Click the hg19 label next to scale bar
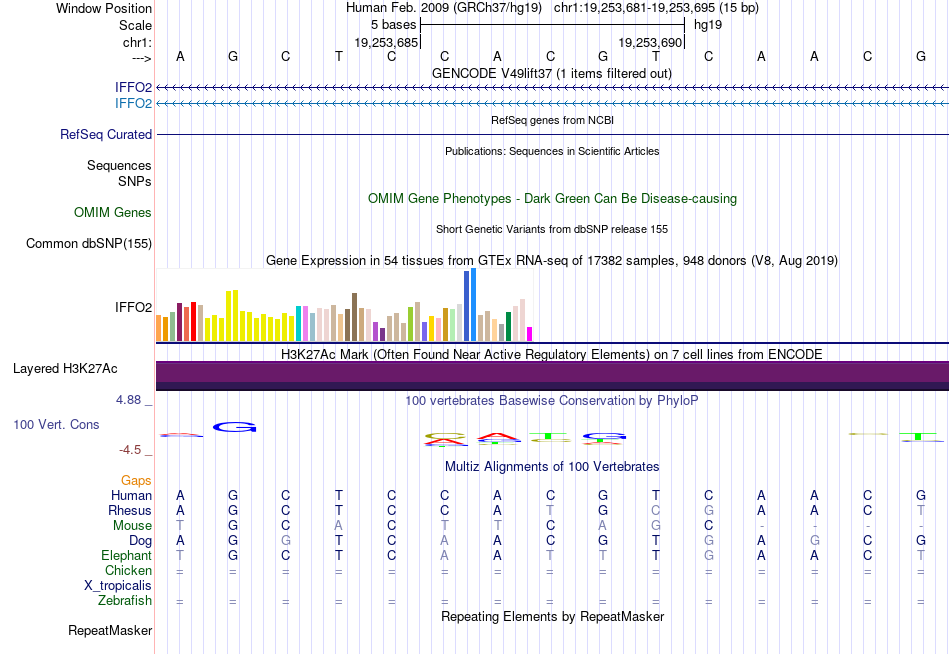Viewport: 950px width, 654px height. pyautogui.click(x=708, y=25)
